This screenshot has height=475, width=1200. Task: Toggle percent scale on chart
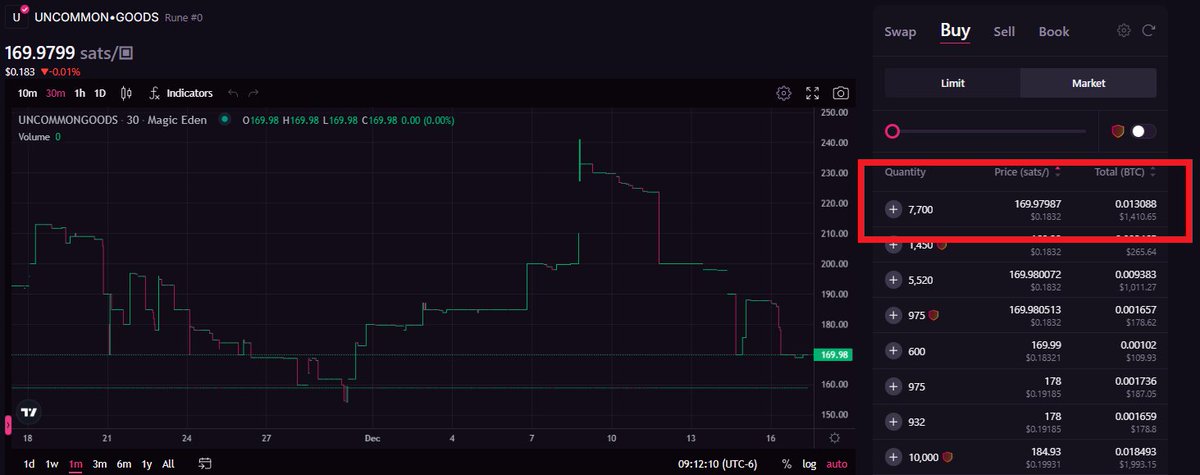[x=787, y=464]
